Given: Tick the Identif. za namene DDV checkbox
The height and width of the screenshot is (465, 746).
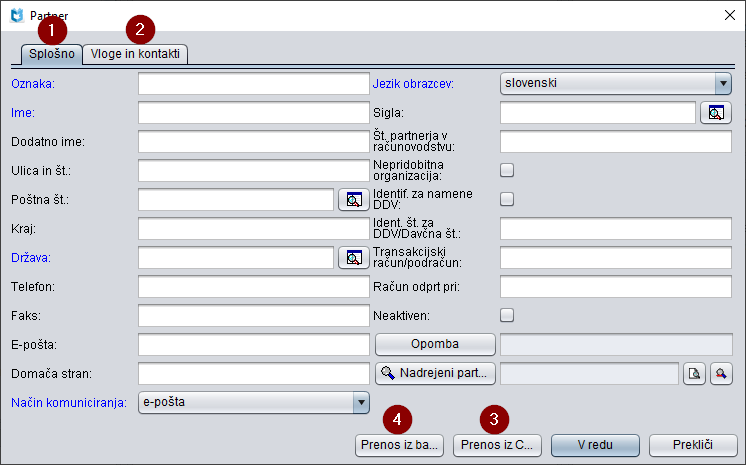Looking at the screenshot, I should (507, 199).
